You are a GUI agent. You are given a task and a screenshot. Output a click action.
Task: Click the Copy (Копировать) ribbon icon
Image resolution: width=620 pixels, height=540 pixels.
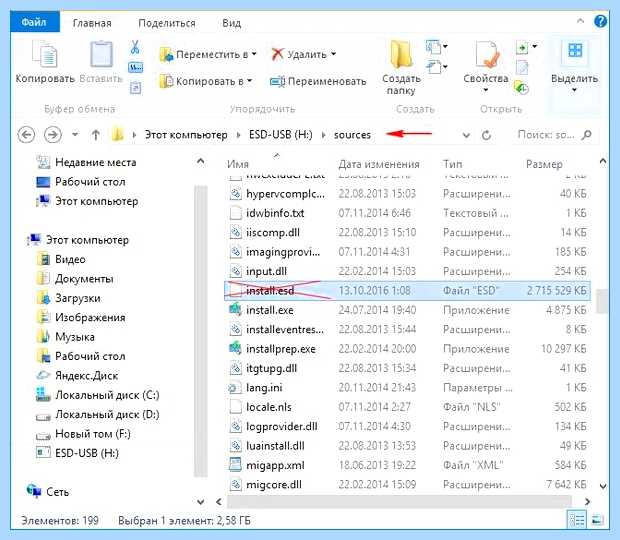(45, 55)
